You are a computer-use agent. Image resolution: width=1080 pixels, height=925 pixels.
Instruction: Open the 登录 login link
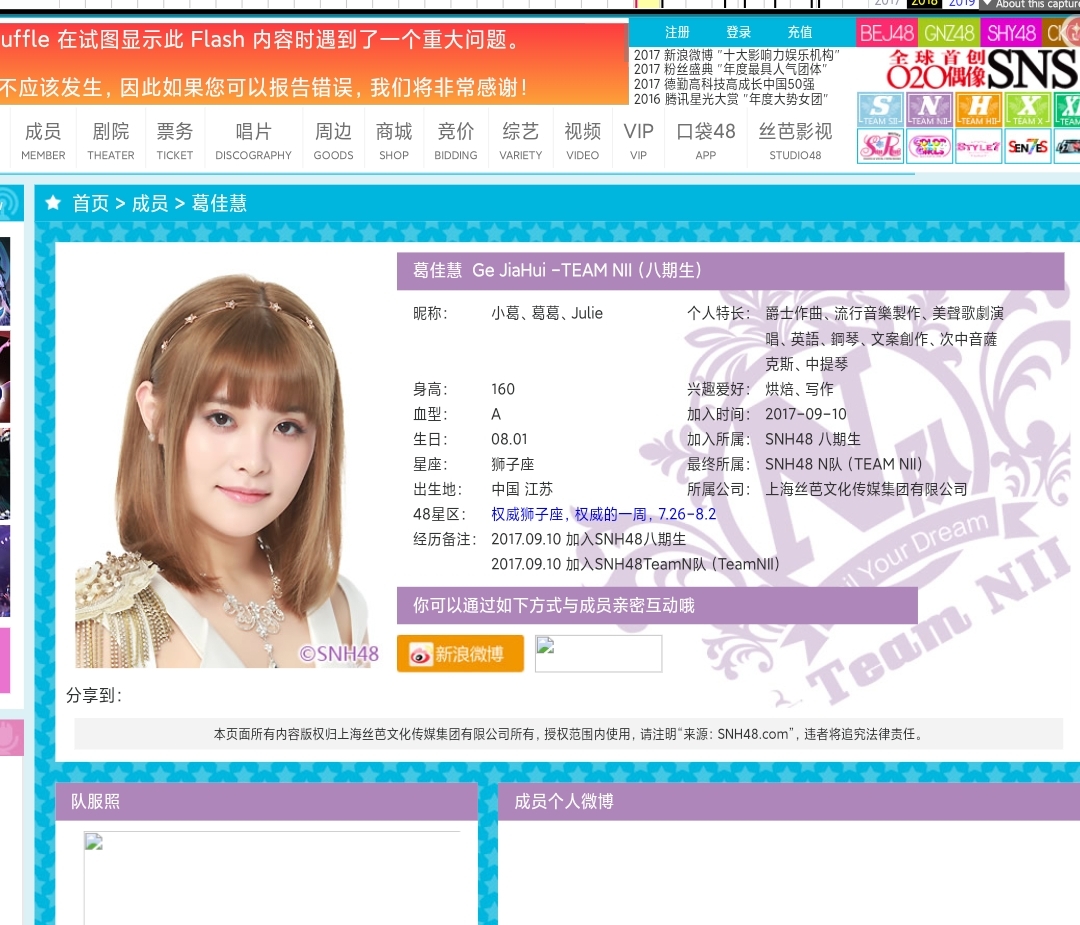click(x=738, y=32)
